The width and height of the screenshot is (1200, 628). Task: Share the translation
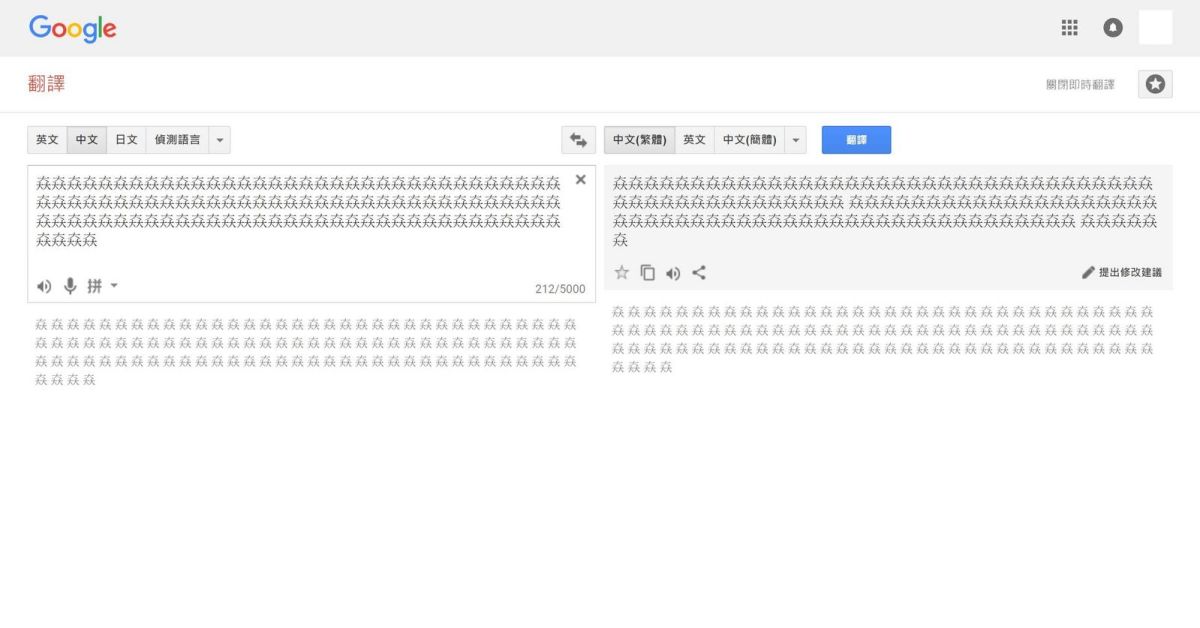[x=697, y=271]
